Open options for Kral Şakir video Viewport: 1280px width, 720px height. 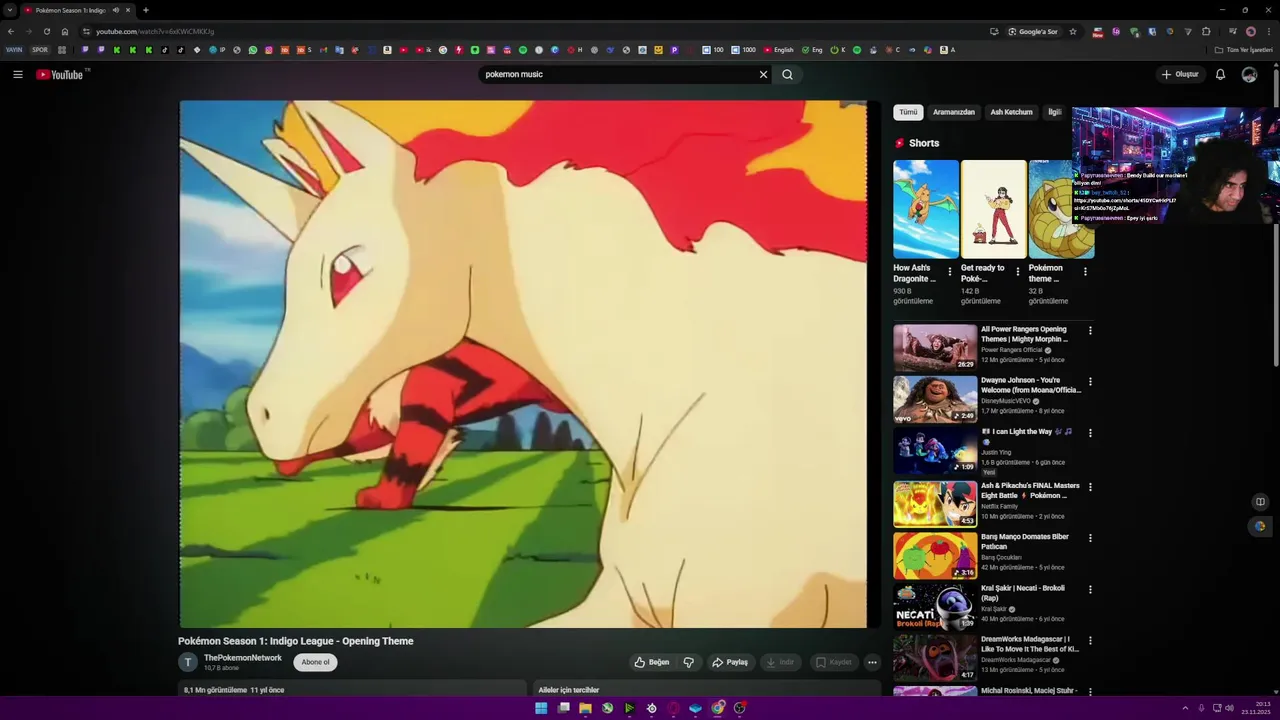(x=1090, y=589)
